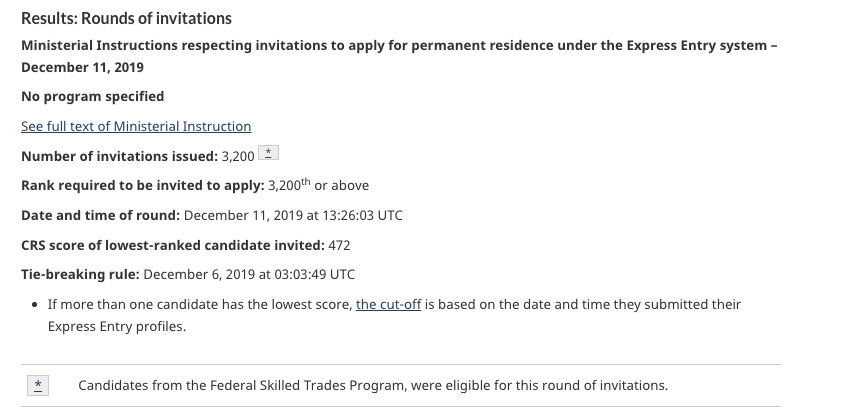
Task: Click the Tie-breaking rule label
Action: [x=80, y=274]
